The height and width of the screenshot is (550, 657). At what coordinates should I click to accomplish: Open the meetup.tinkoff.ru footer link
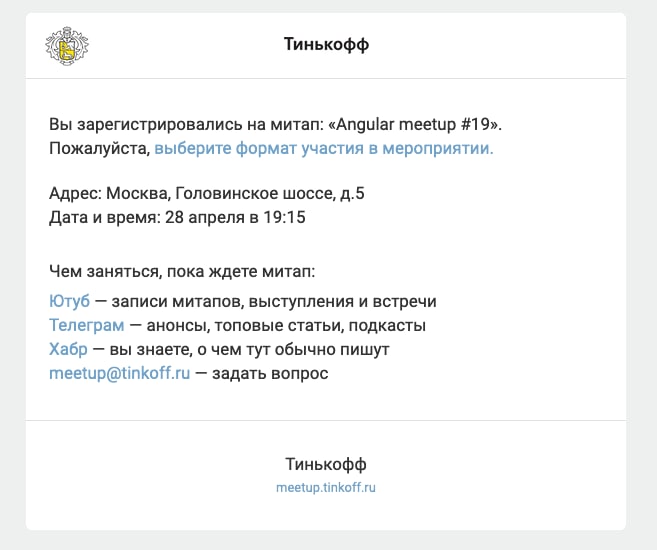pos(326,488)
